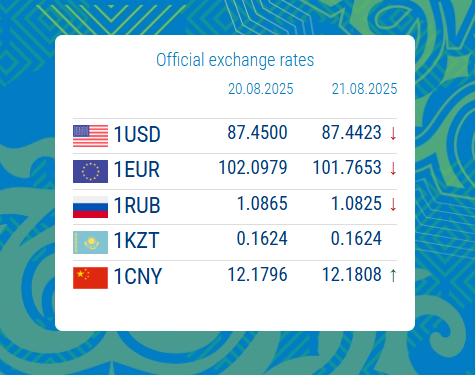Screen dimensions: 475x377
Task: Open the Official exchange rates heading
Action: [x=235, y=60]
